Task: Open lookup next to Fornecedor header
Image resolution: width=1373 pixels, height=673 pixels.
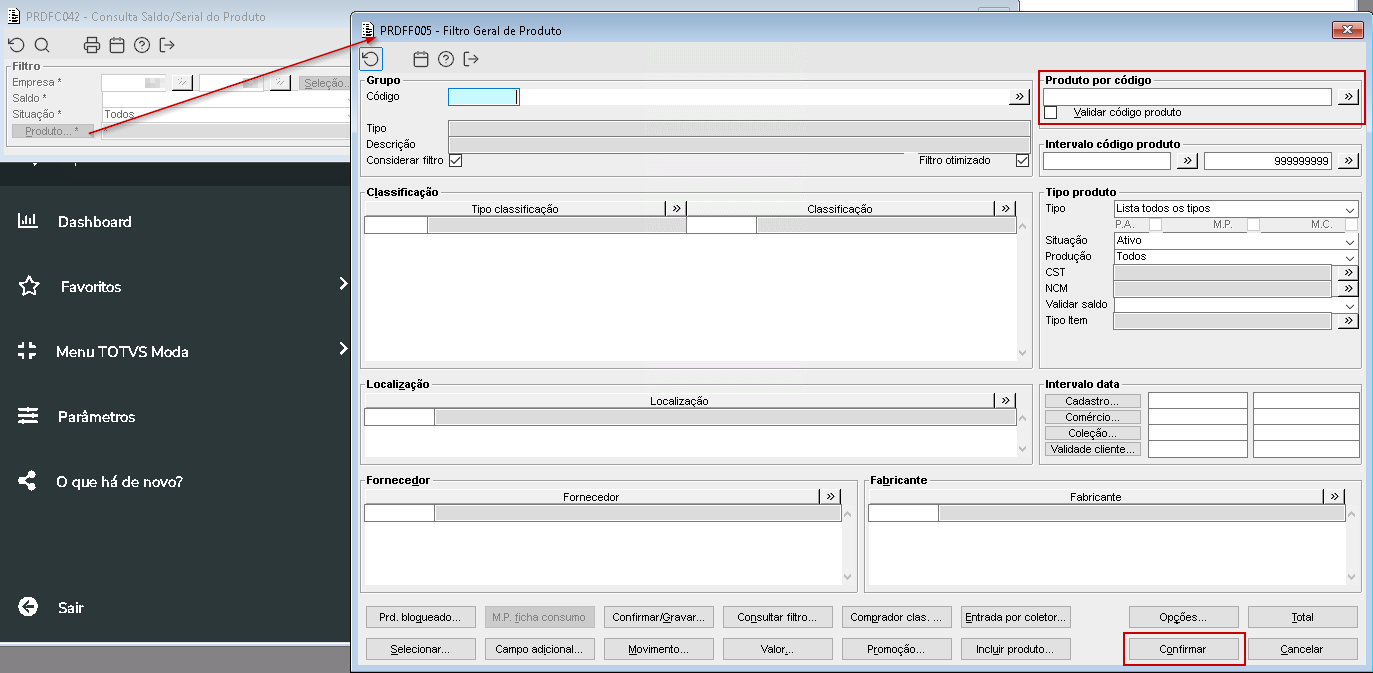Action: (x=830, y=497)
